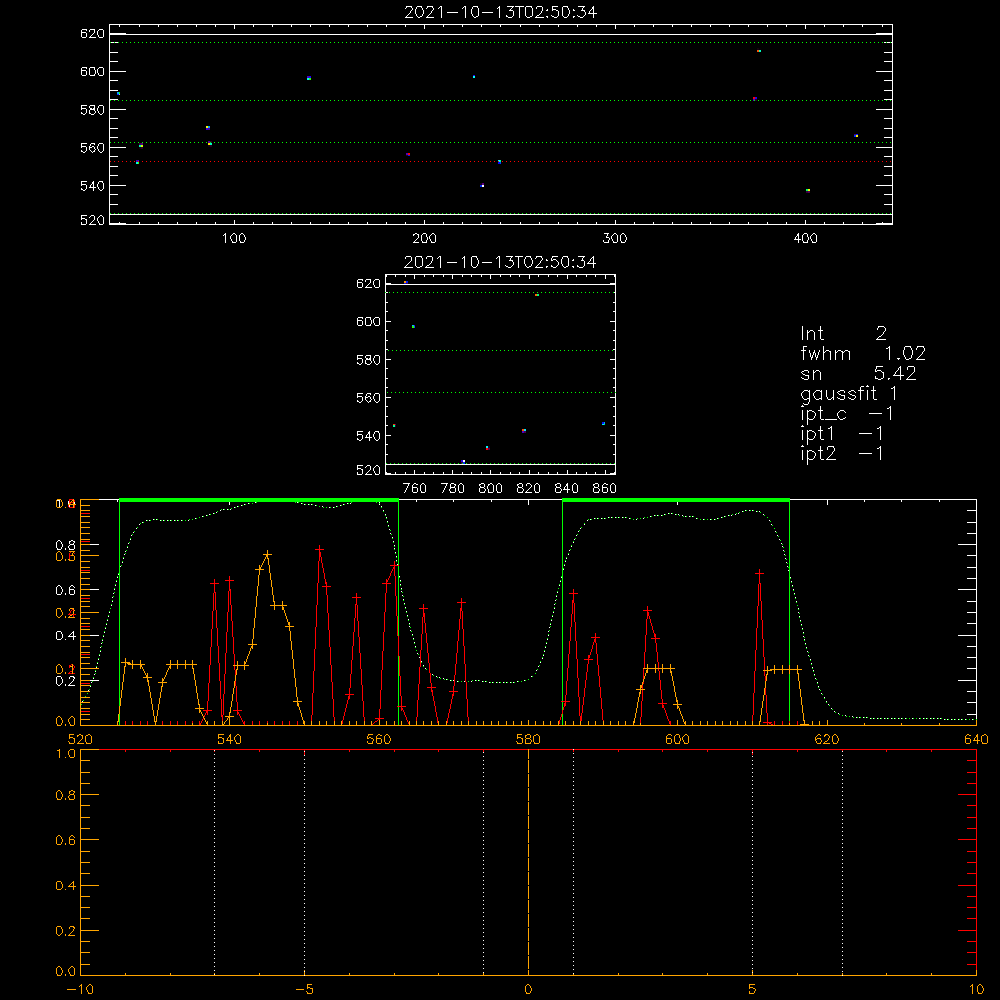
Task: Click y-axis label 1.0 on bottom plot
Action: click(x=65, y=754)
